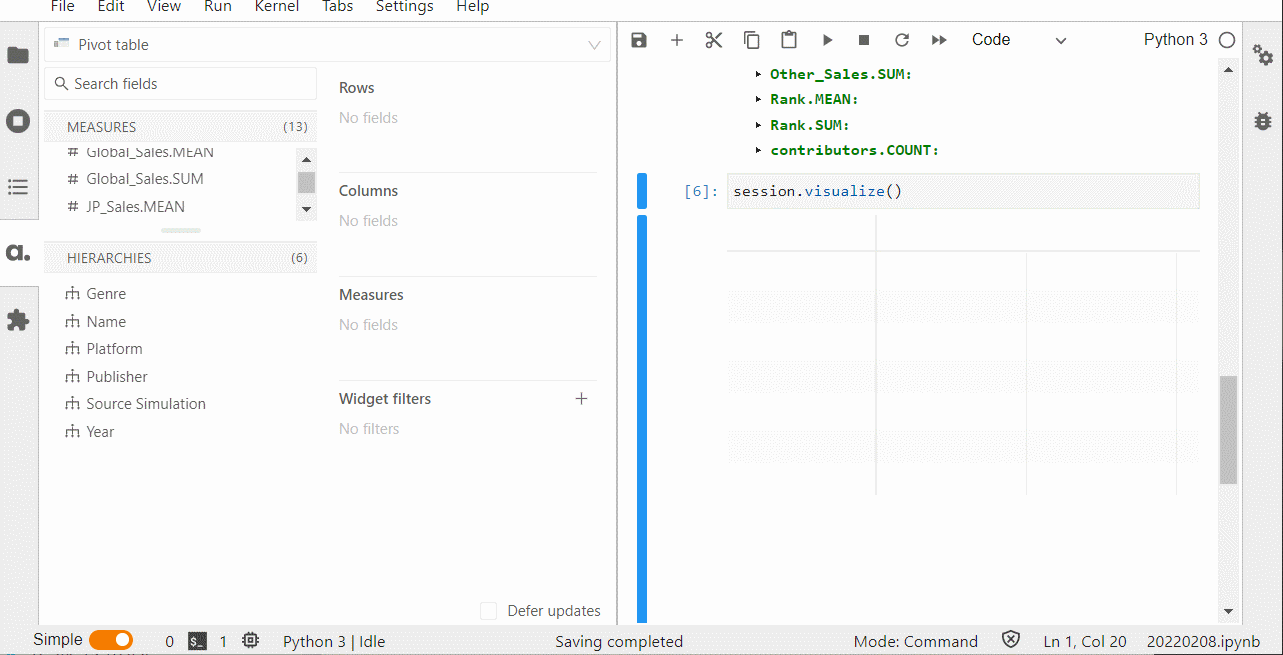Viewport: 1283px width, 655px height.
Task: Open the Settings menu
Action: click(x=404, y=7)
